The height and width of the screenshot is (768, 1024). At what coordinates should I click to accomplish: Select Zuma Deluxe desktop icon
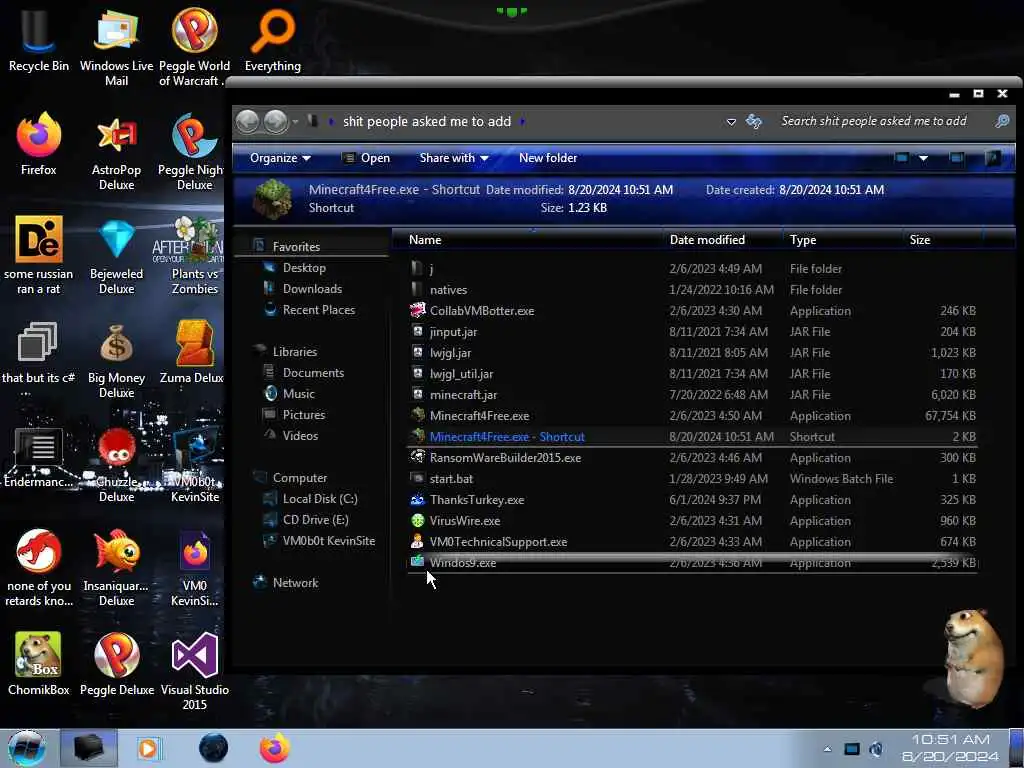tap(193, 353)
